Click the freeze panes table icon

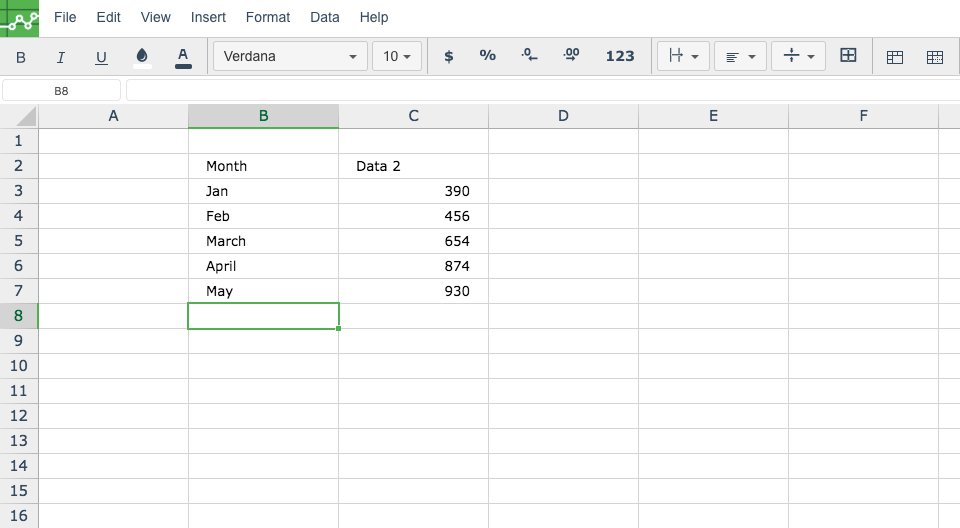pyautogui.click(x=894, y=57)
